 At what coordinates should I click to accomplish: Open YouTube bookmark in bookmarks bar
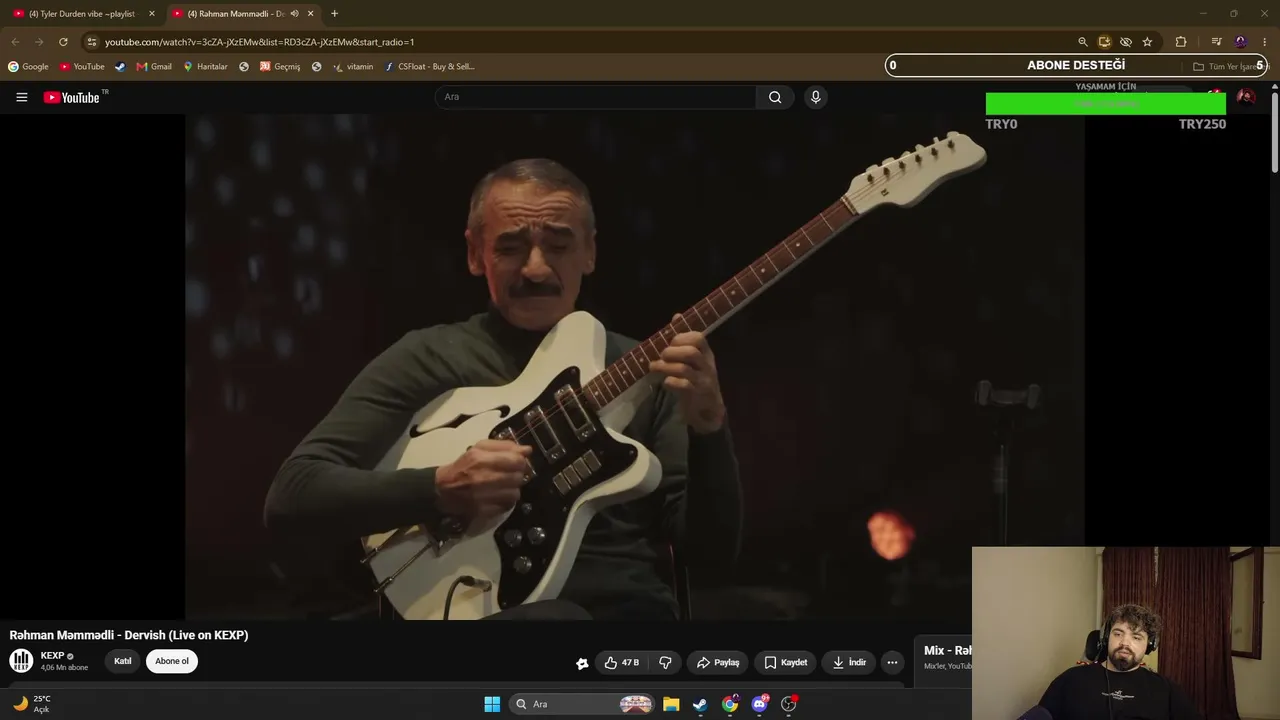(82, 67)
